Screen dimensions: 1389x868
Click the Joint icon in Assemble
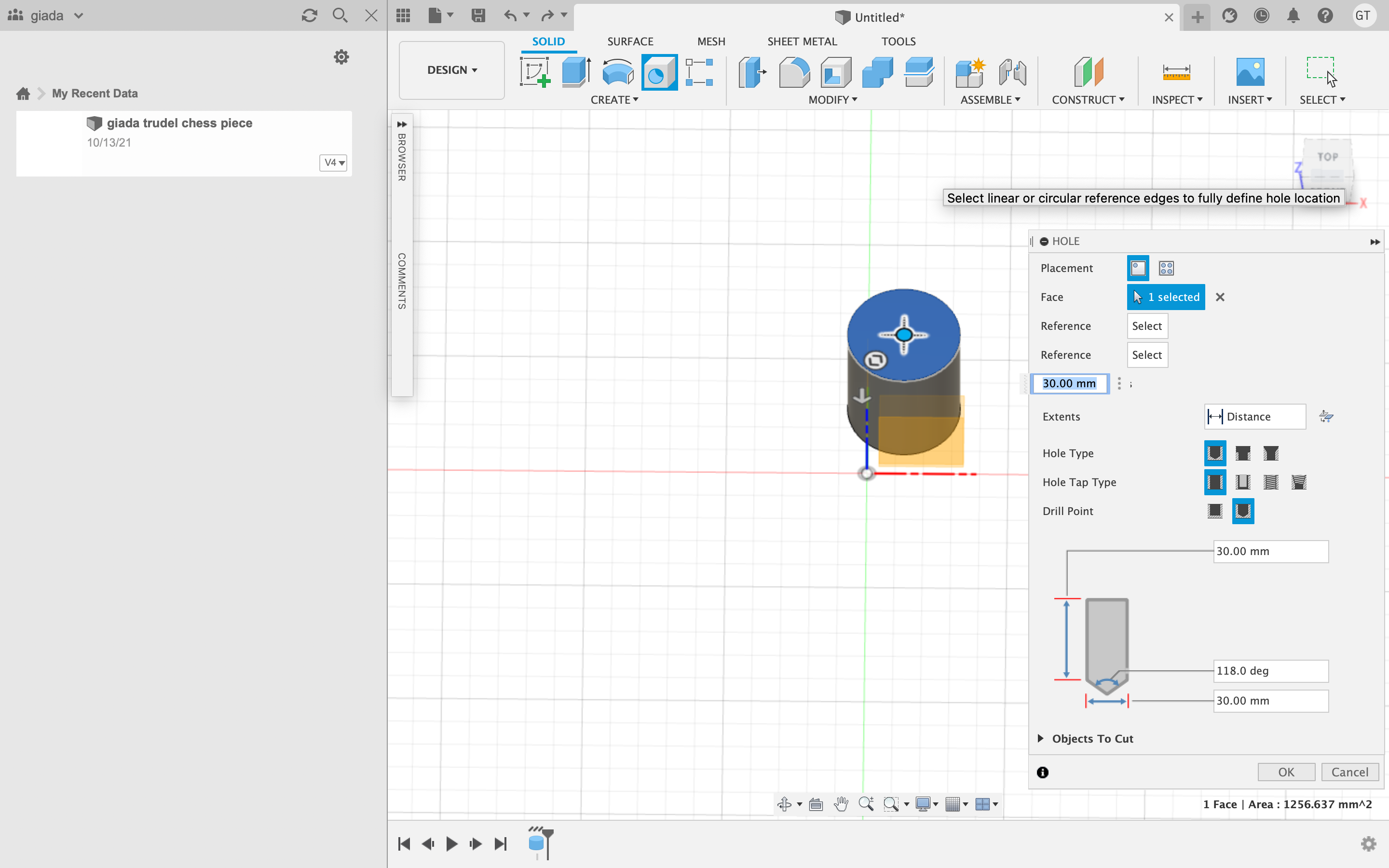pyautogui.click(x=1012, y=72)
